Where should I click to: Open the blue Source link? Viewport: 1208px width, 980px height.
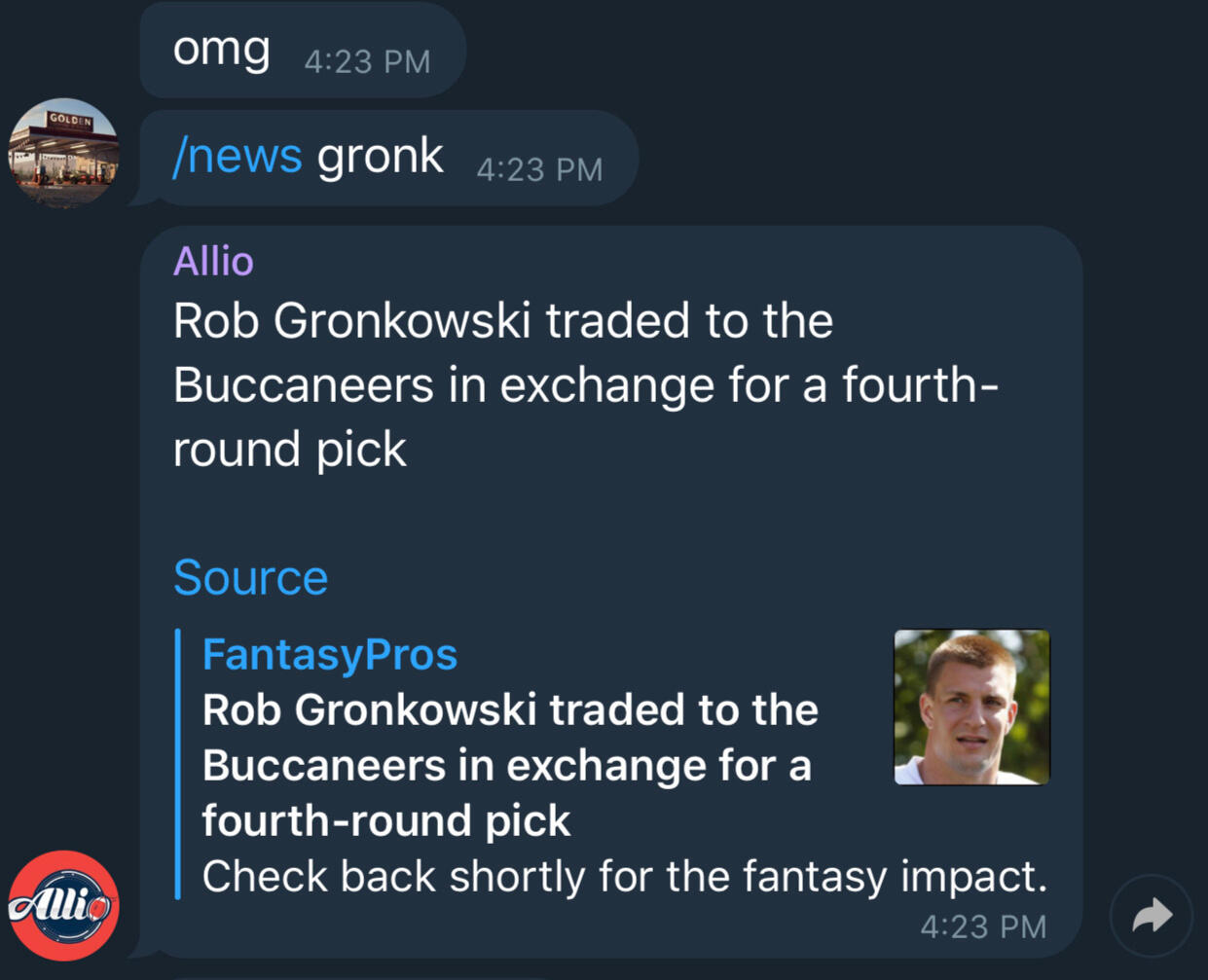tap(250, 577)
